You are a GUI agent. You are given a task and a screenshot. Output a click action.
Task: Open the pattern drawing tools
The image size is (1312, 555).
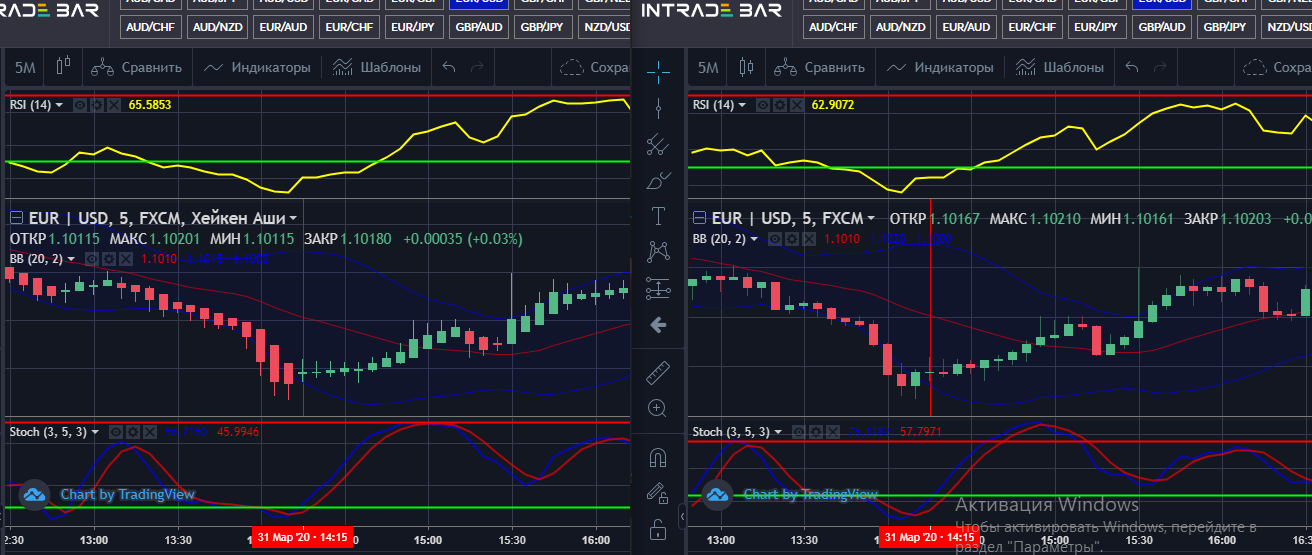[658, 251]
